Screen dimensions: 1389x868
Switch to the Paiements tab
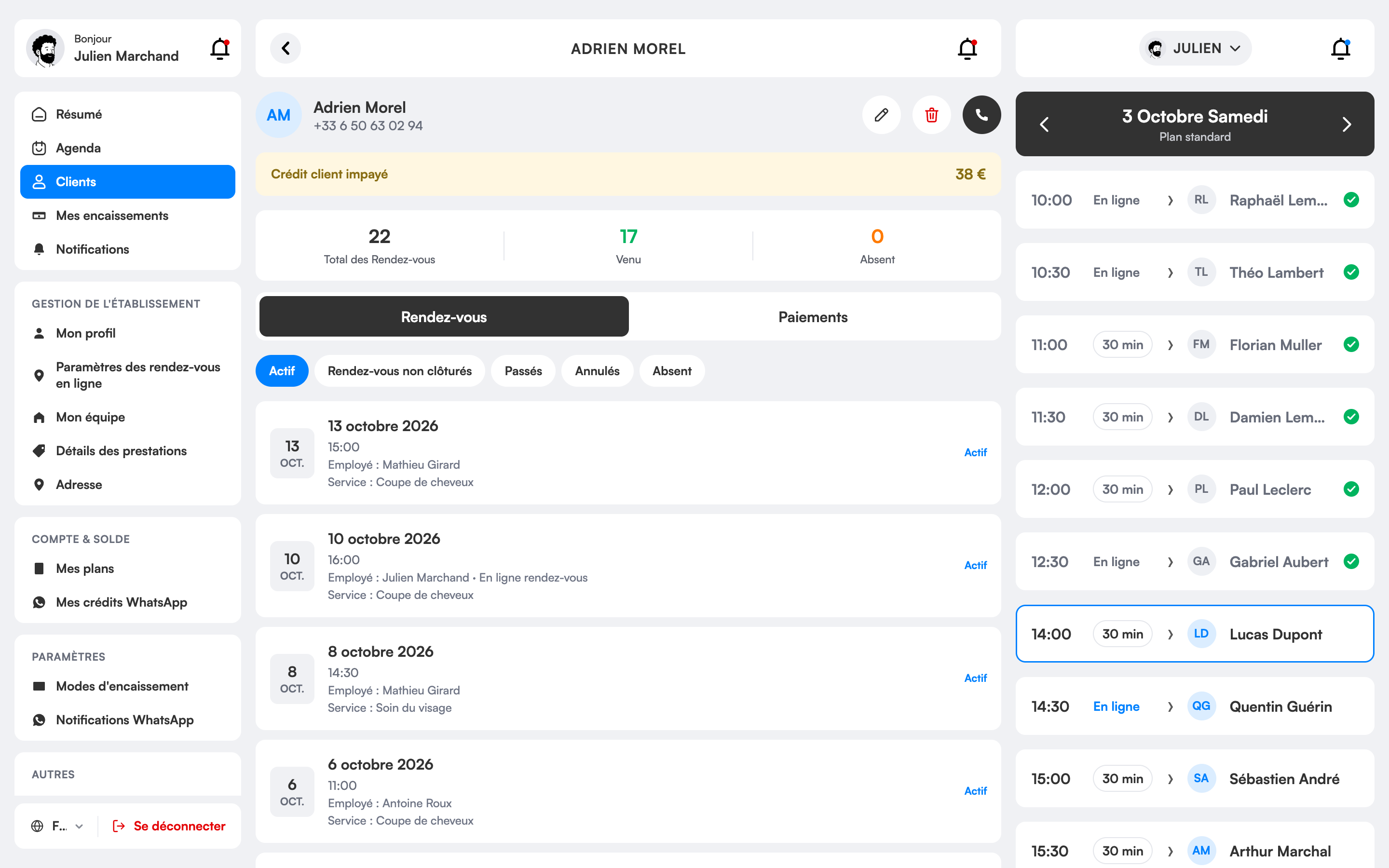(813, 317)
